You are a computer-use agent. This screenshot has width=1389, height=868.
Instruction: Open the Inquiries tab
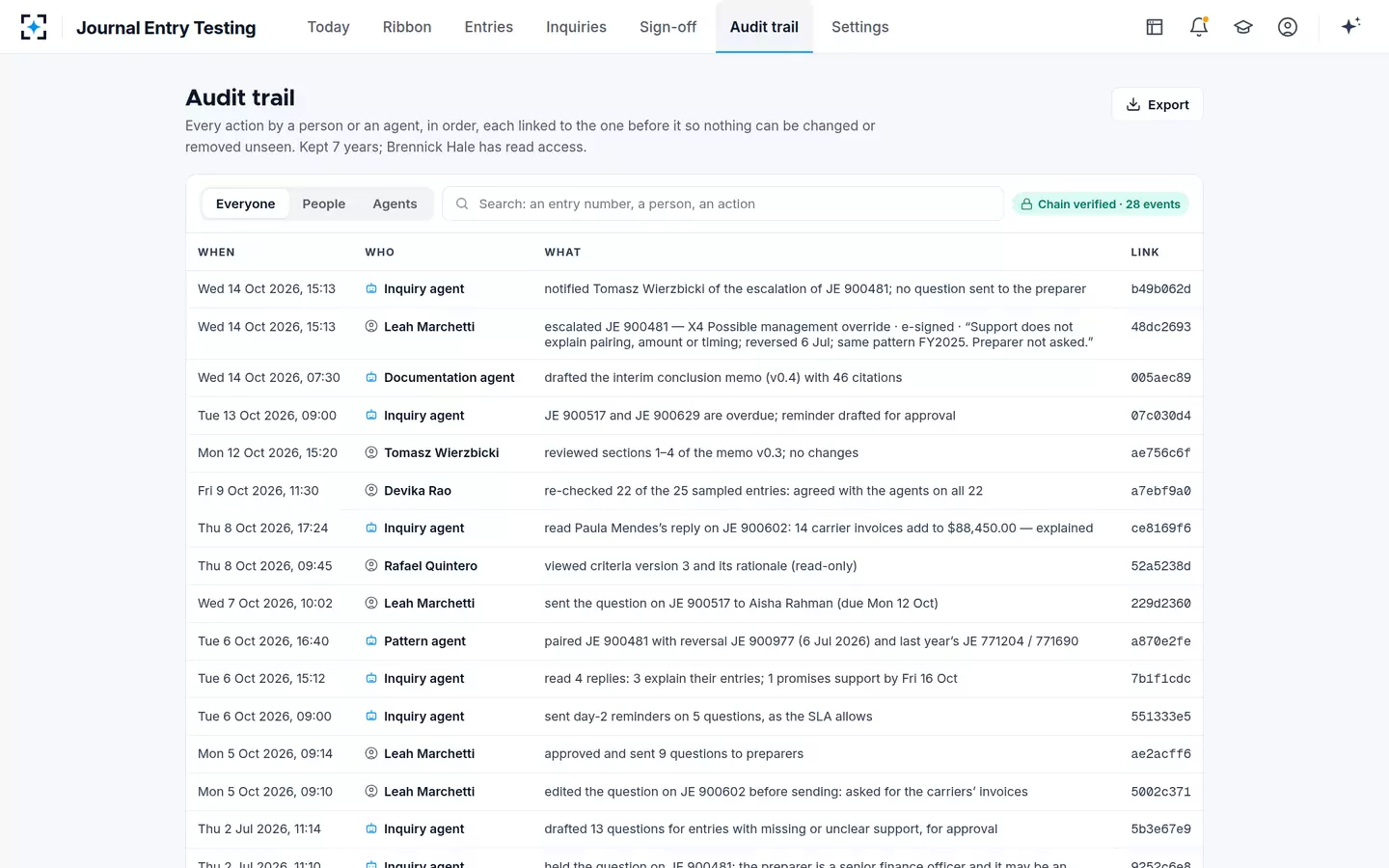click(x=576, y=27)
